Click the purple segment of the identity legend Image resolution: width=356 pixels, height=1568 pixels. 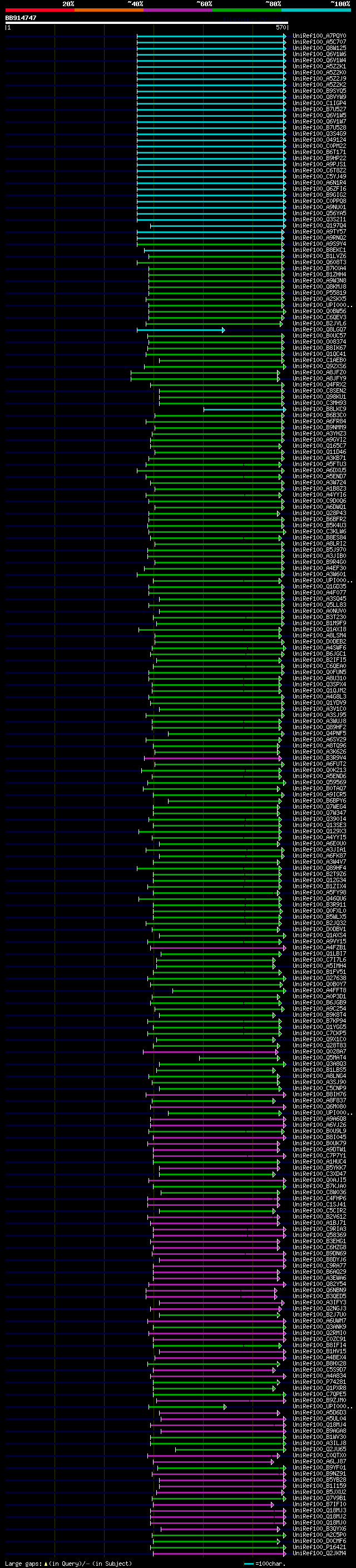pos(179,10)
